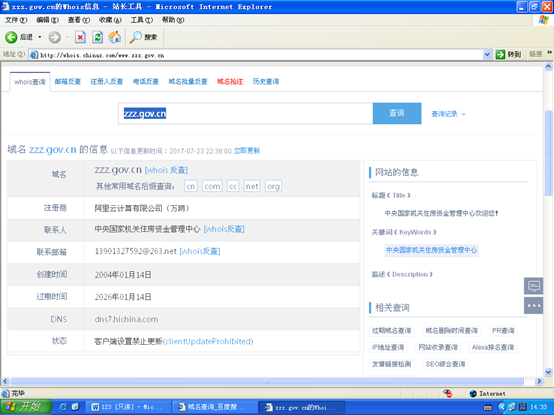The height and width of the screenshot is (415, 554).
Task: Click whois反查 link beside the domain name
Action: click(x=166, y=170)
